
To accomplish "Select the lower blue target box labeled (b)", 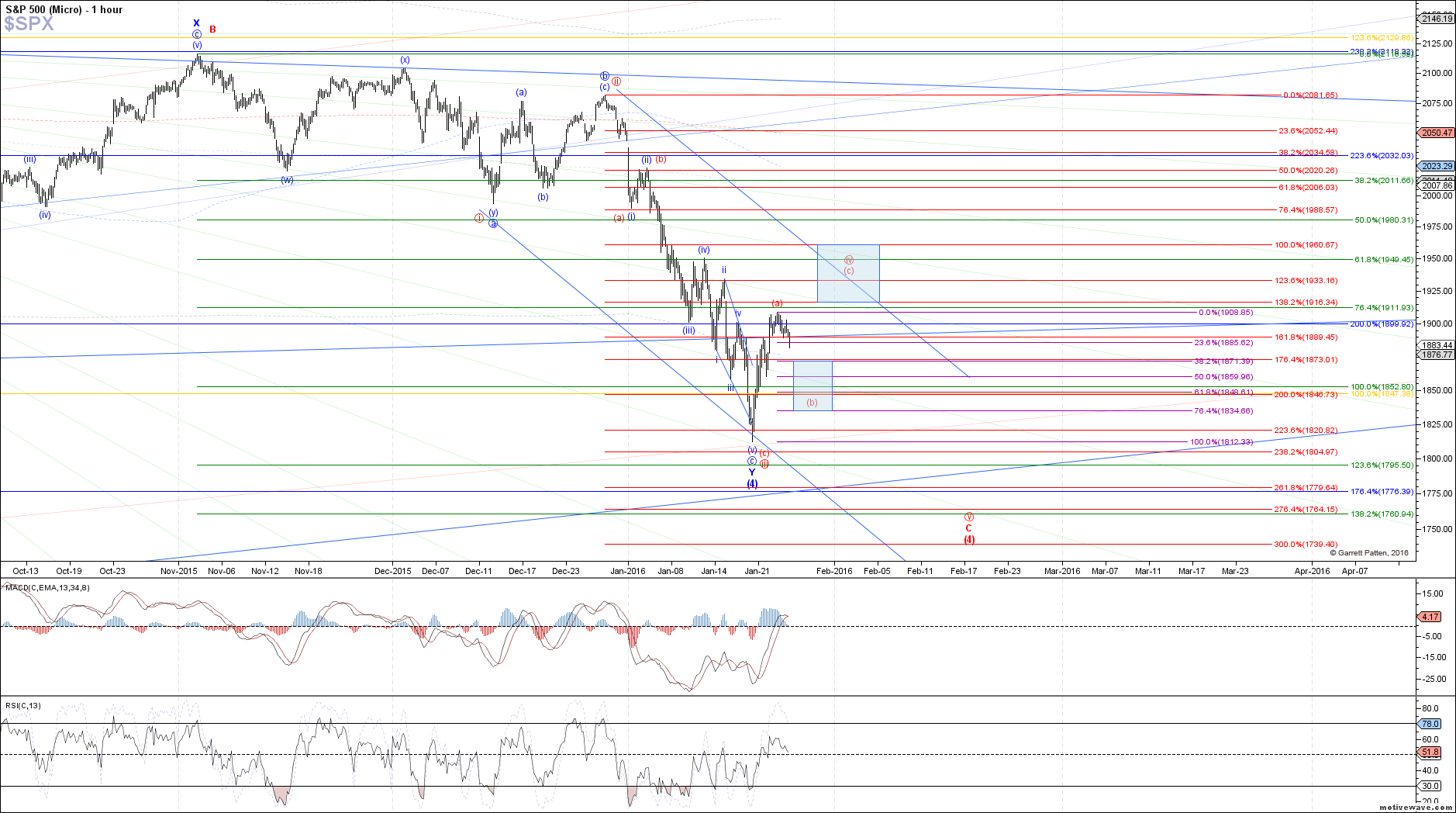I will point(813,386).
